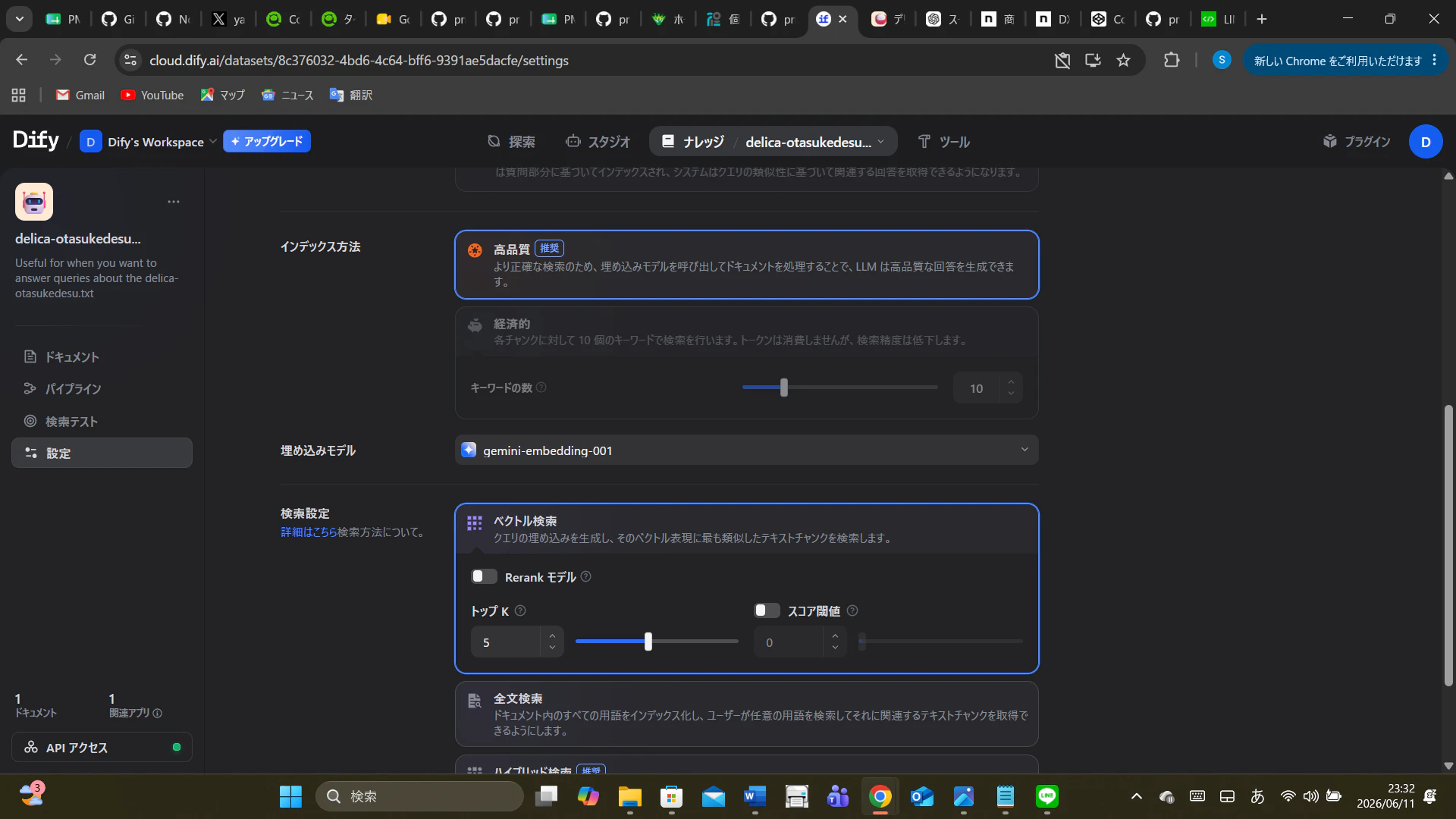The image size is (1456, 819).
Task: Show hidden system tray icons
Action: tap(1136, 796)
